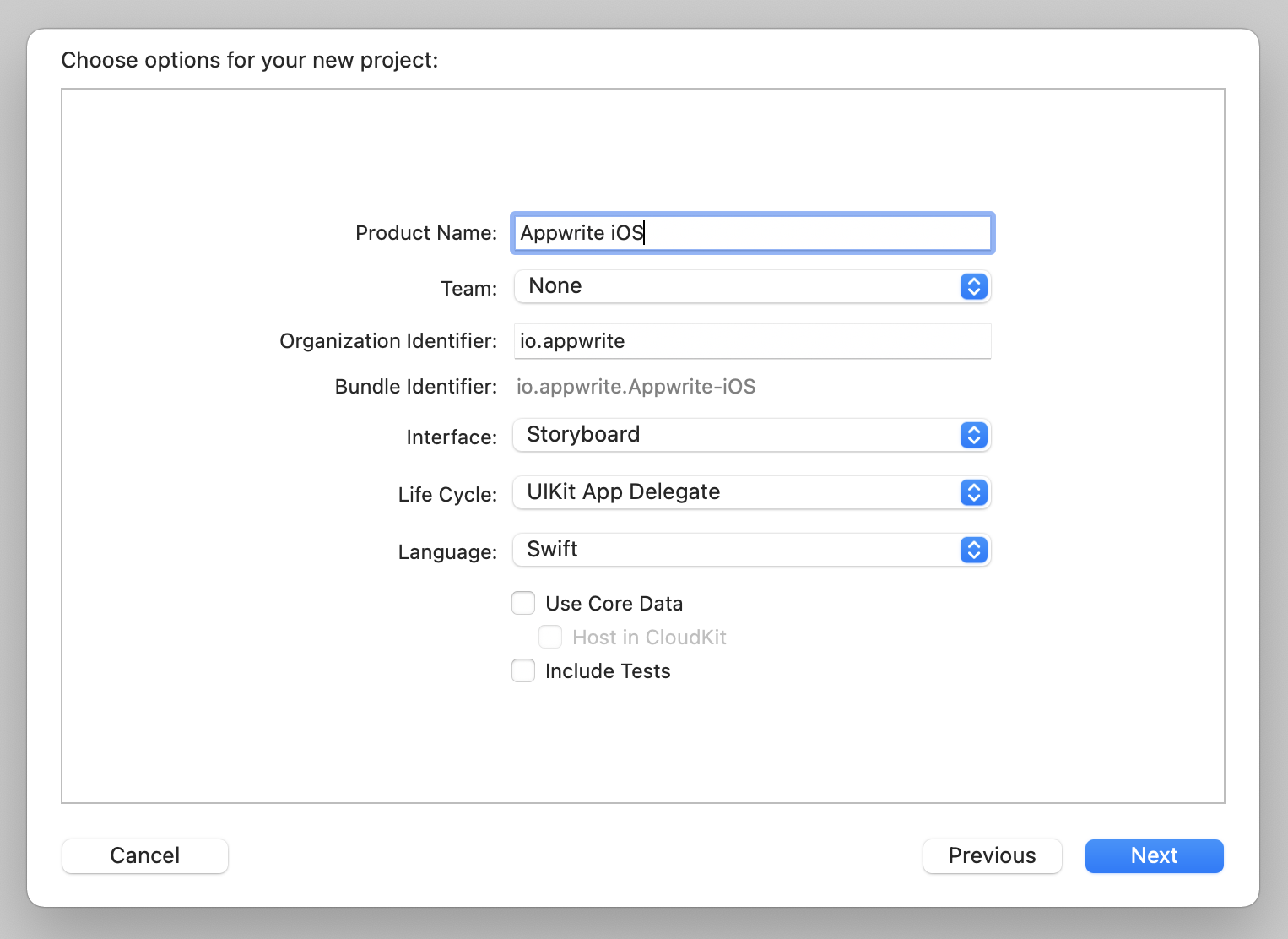Enable the Use Core Data checkbox
Viewport: 1288px width, 939px height.
pos(523,603)
